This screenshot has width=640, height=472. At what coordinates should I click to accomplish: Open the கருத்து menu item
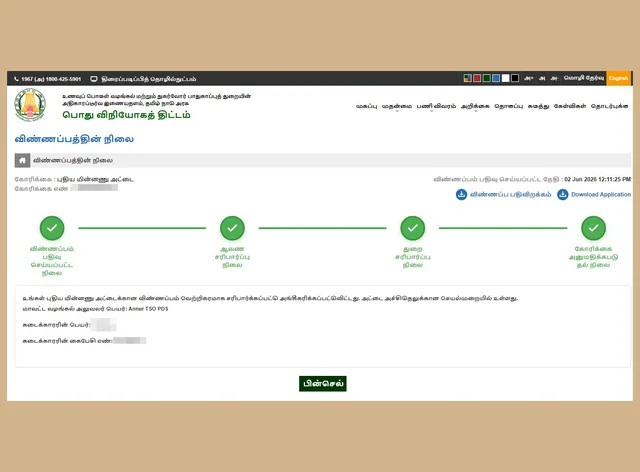(538, 106)
